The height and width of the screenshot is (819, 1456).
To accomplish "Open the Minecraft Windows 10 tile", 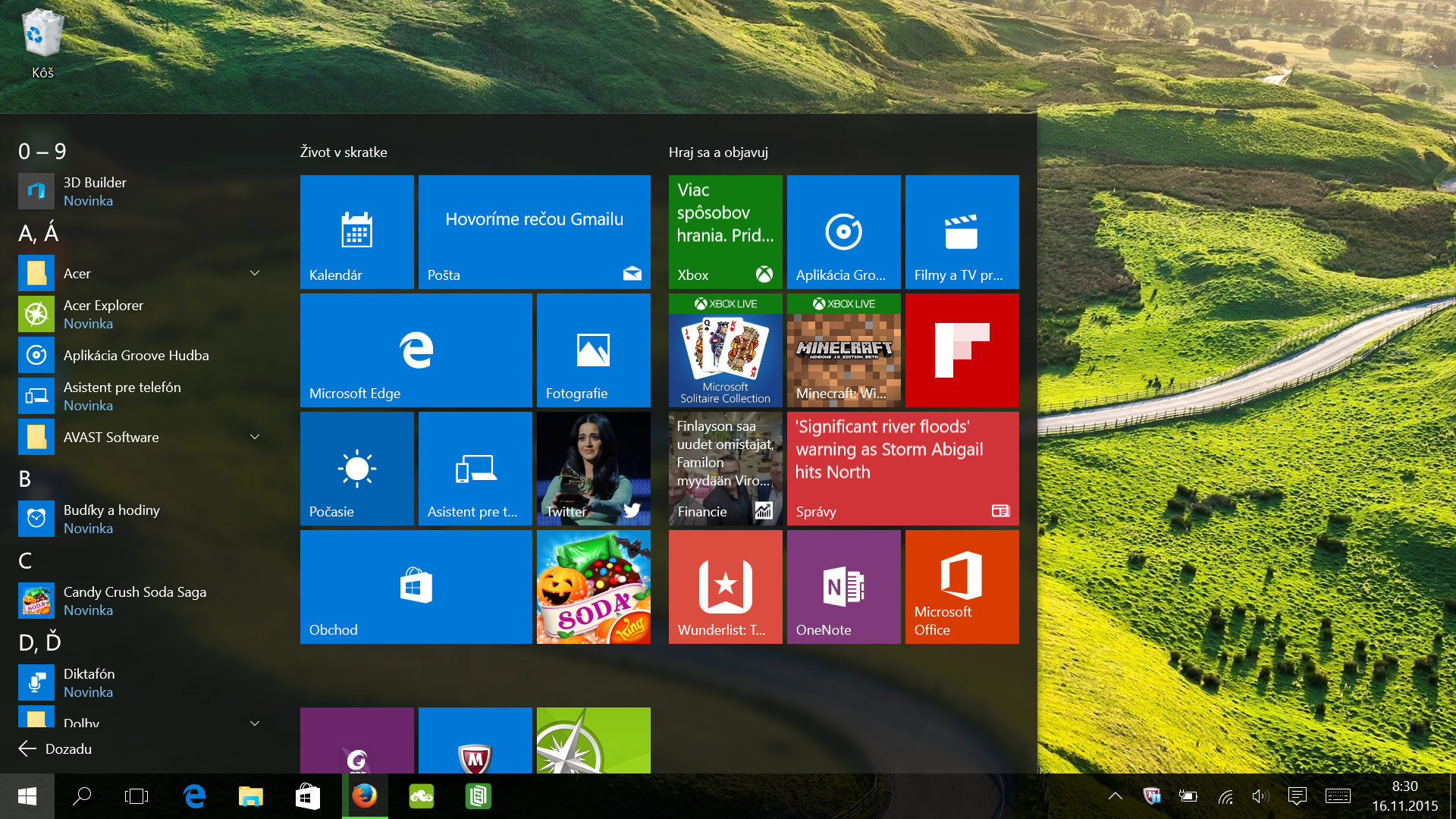I will click(844, 350).
